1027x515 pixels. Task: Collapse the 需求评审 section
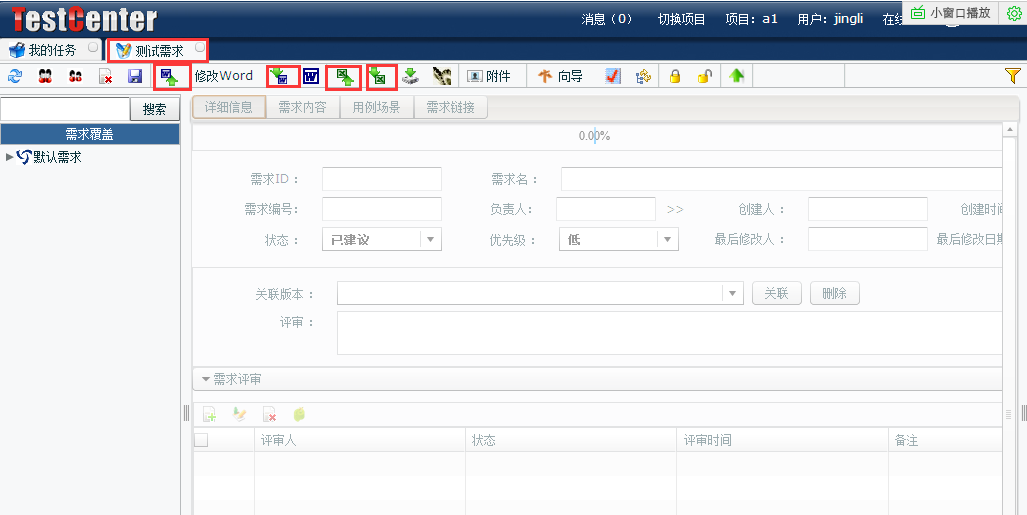(206, 379)
